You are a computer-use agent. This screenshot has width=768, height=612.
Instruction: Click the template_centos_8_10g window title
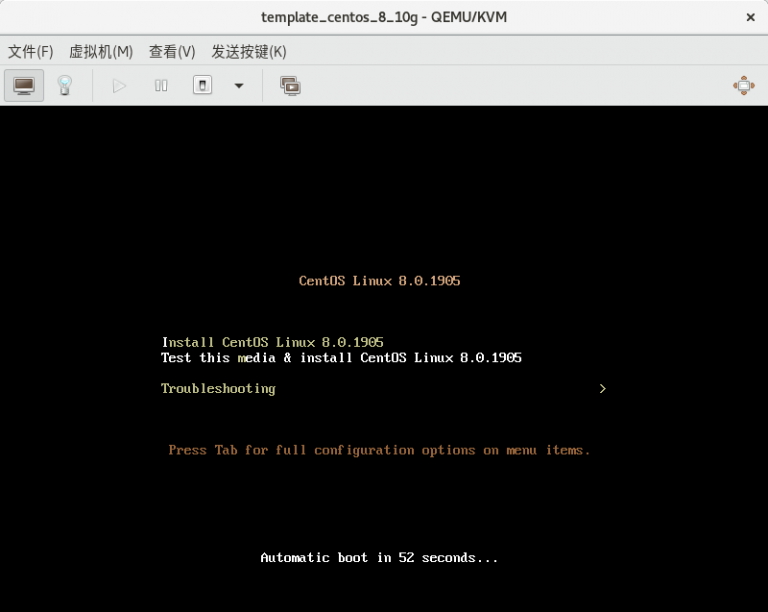(384, 18)
